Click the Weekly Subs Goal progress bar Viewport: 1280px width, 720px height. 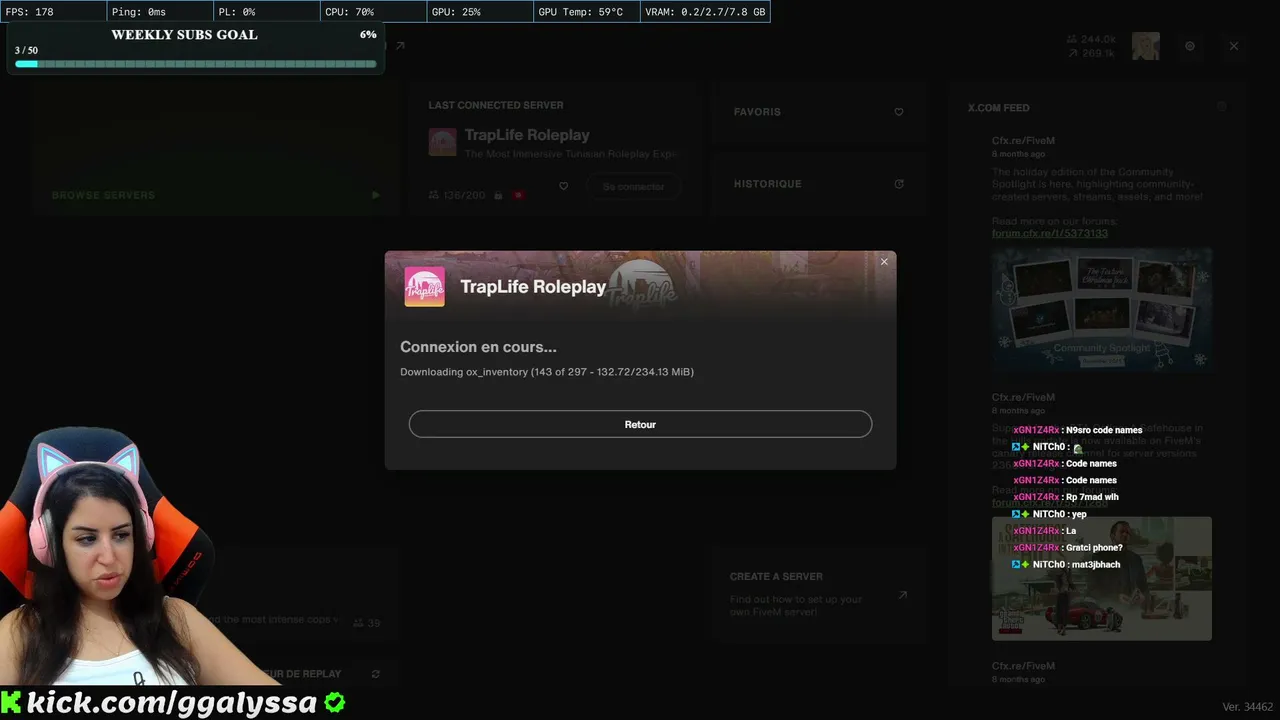(196, 64)
